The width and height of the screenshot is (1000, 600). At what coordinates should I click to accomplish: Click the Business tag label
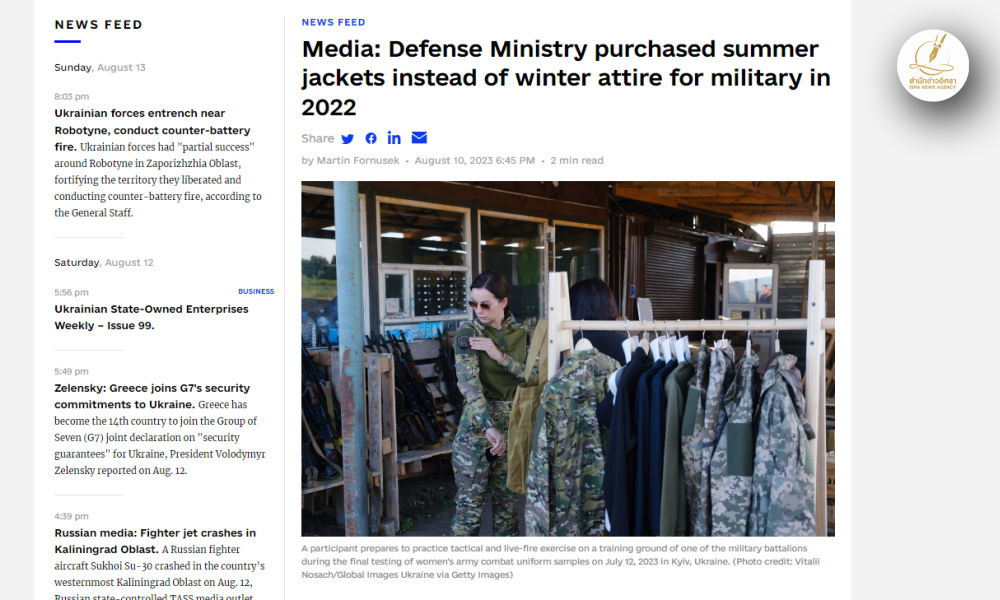point(256,291)
